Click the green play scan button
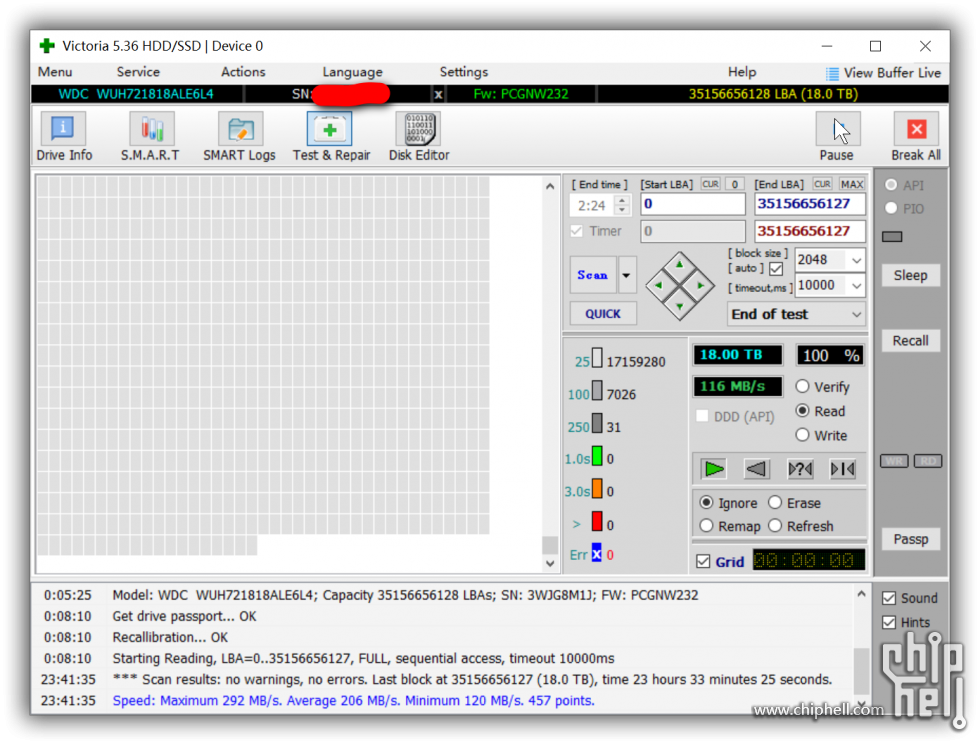The height and width of the screenshot is (745, 980). [714, 469]
